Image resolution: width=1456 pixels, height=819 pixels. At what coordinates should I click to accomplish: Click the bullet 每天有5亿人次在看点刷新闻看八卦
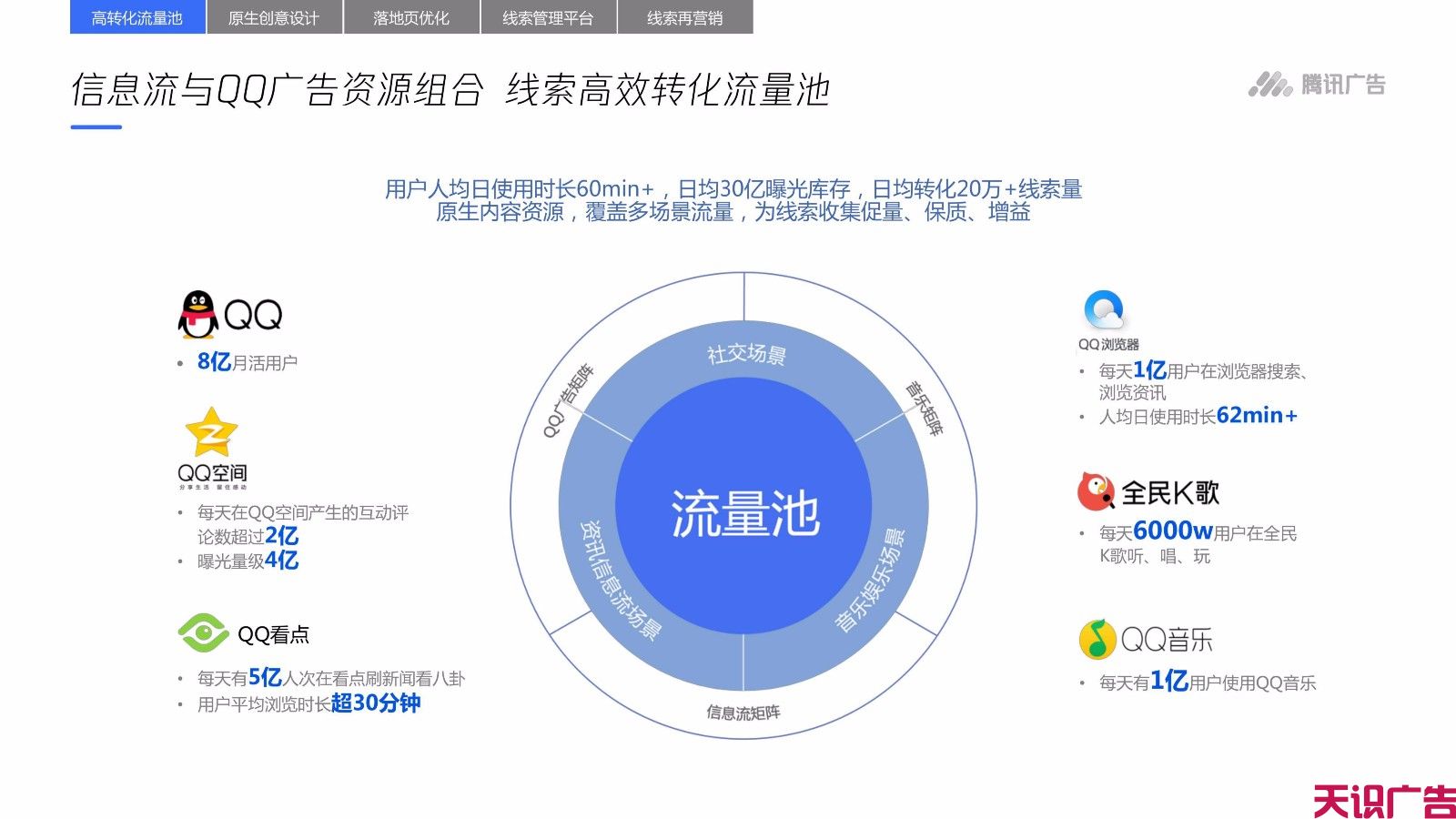click(331, 678)
